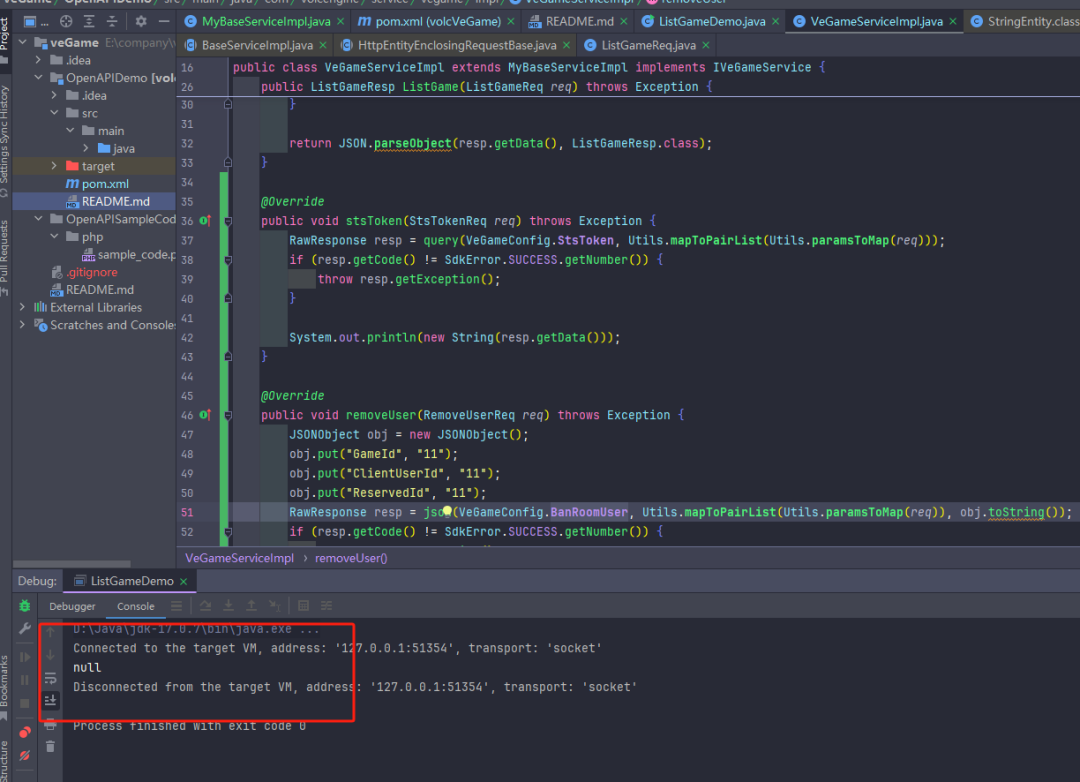This screenshot has height=782, width=1080.
Task: Click the evaluate expression calculator icon
Action: 303,606
